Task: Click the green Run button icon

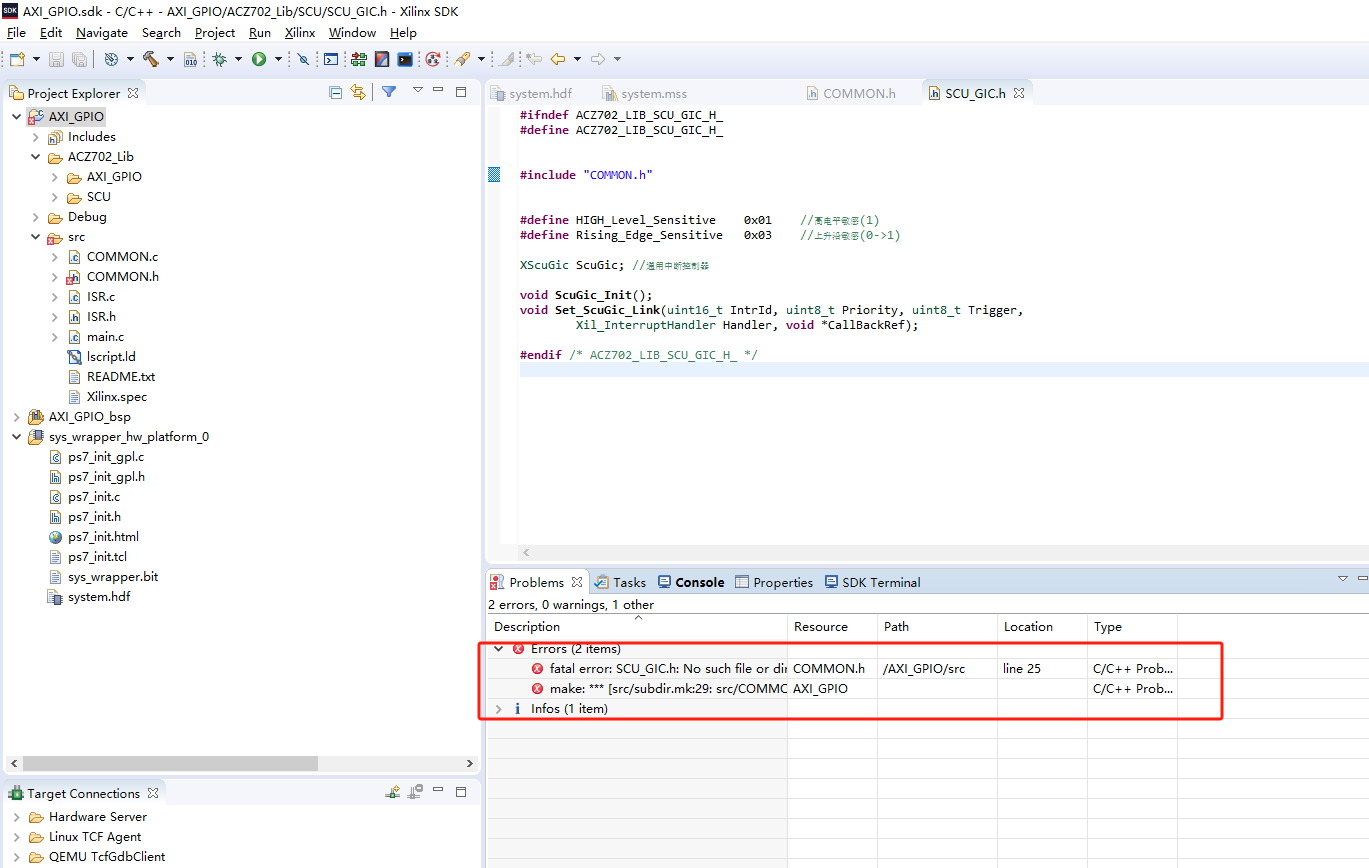Action: tap(259, 60)
